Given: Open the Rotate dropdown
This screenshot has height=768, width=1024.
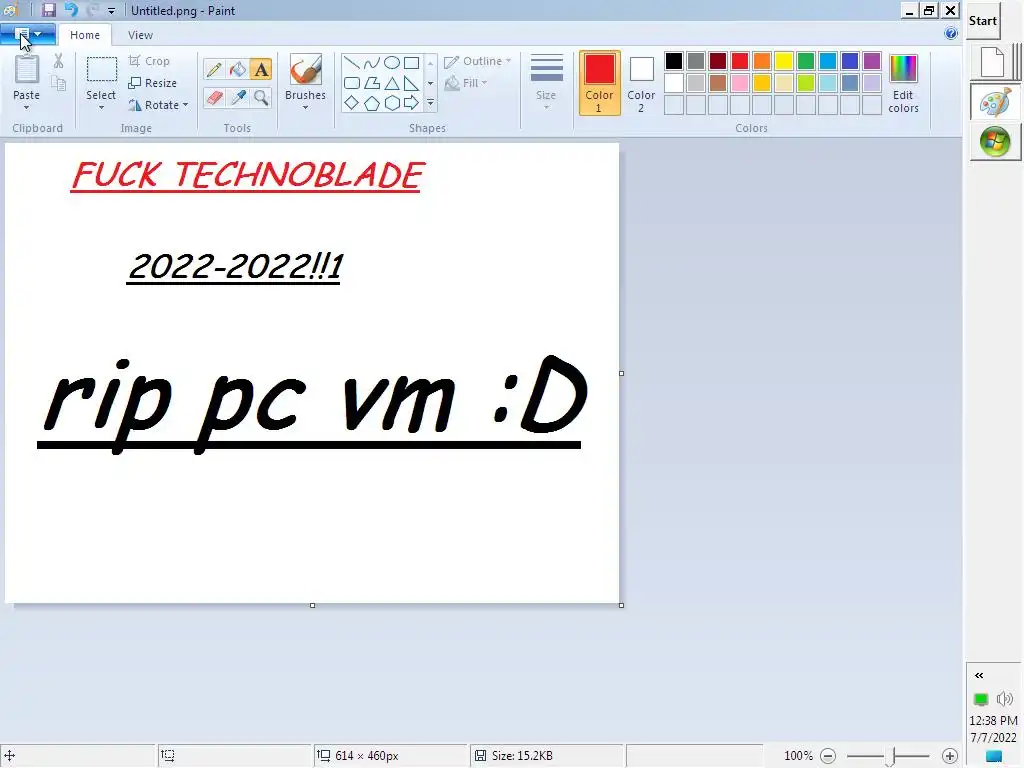Looking at the screenshot, I should 158,104.
